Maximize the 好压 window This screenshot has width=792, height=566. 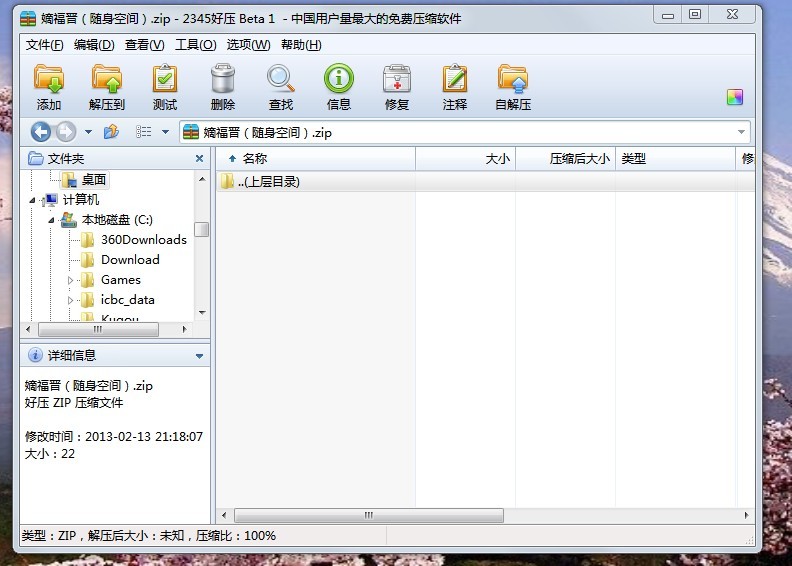tap(695, 14)
